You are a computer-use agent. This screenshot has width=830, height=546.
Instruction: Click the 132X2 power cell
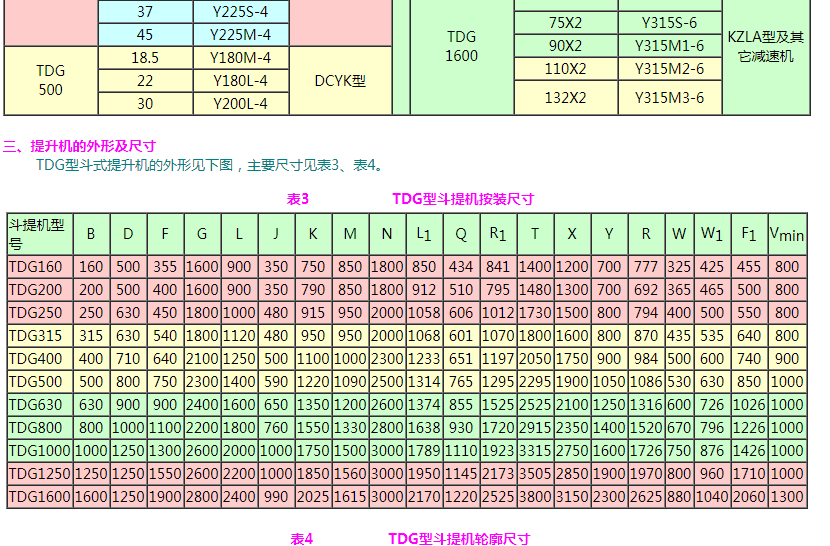[x=565, y=98]
